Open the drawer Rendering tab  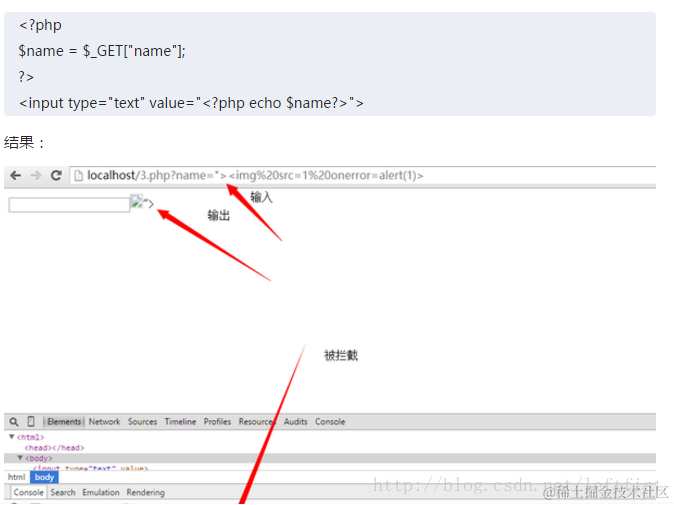pyautogui.click(x=146, y=493)
